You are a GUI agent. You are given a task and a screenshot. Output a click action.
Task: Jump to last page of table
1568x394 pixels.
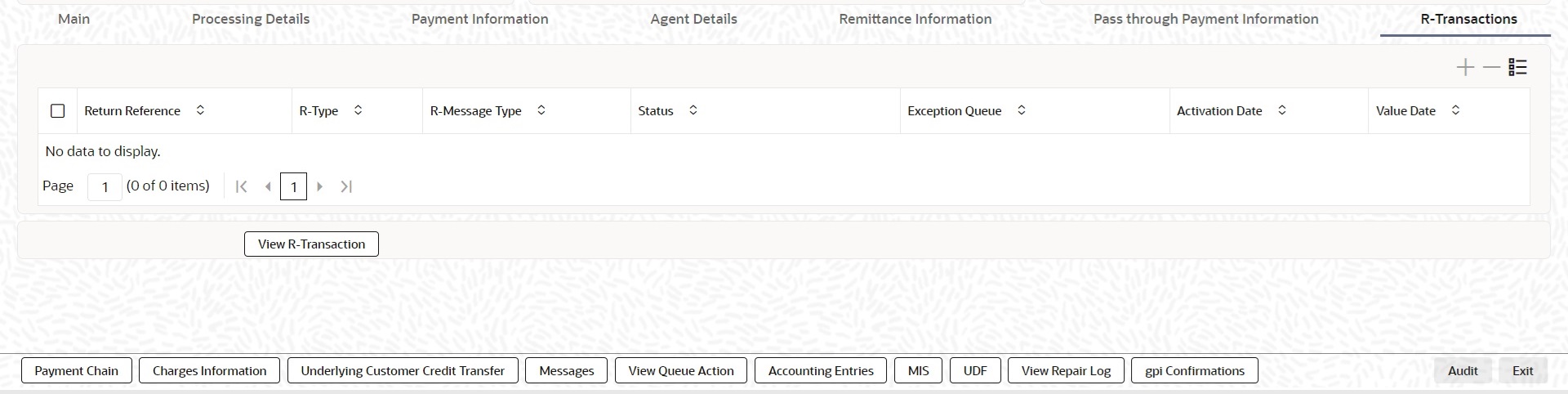coord(346,186)
